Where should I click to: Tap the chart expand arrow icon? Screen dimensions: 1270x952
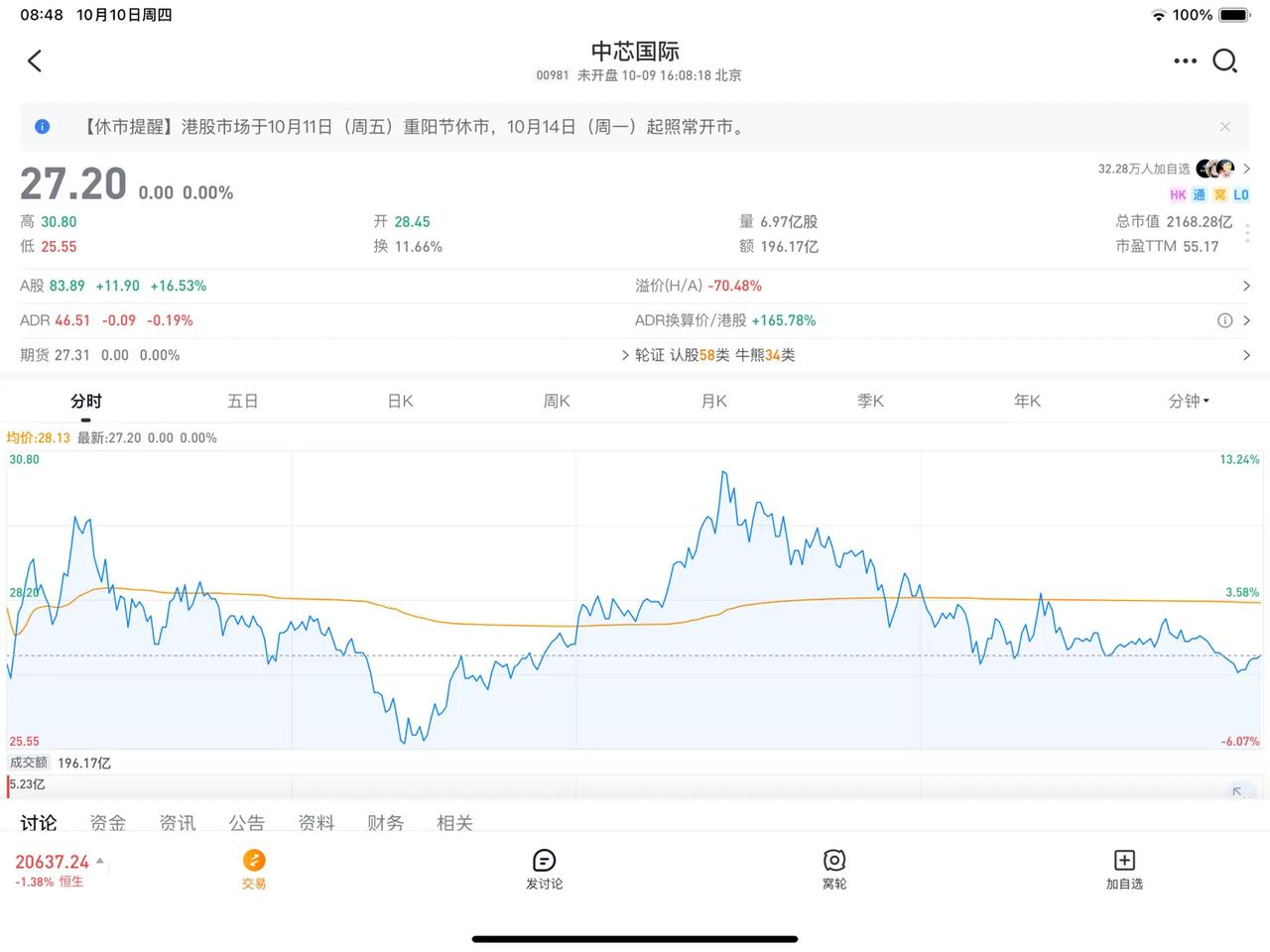[x=1237, y=790]
